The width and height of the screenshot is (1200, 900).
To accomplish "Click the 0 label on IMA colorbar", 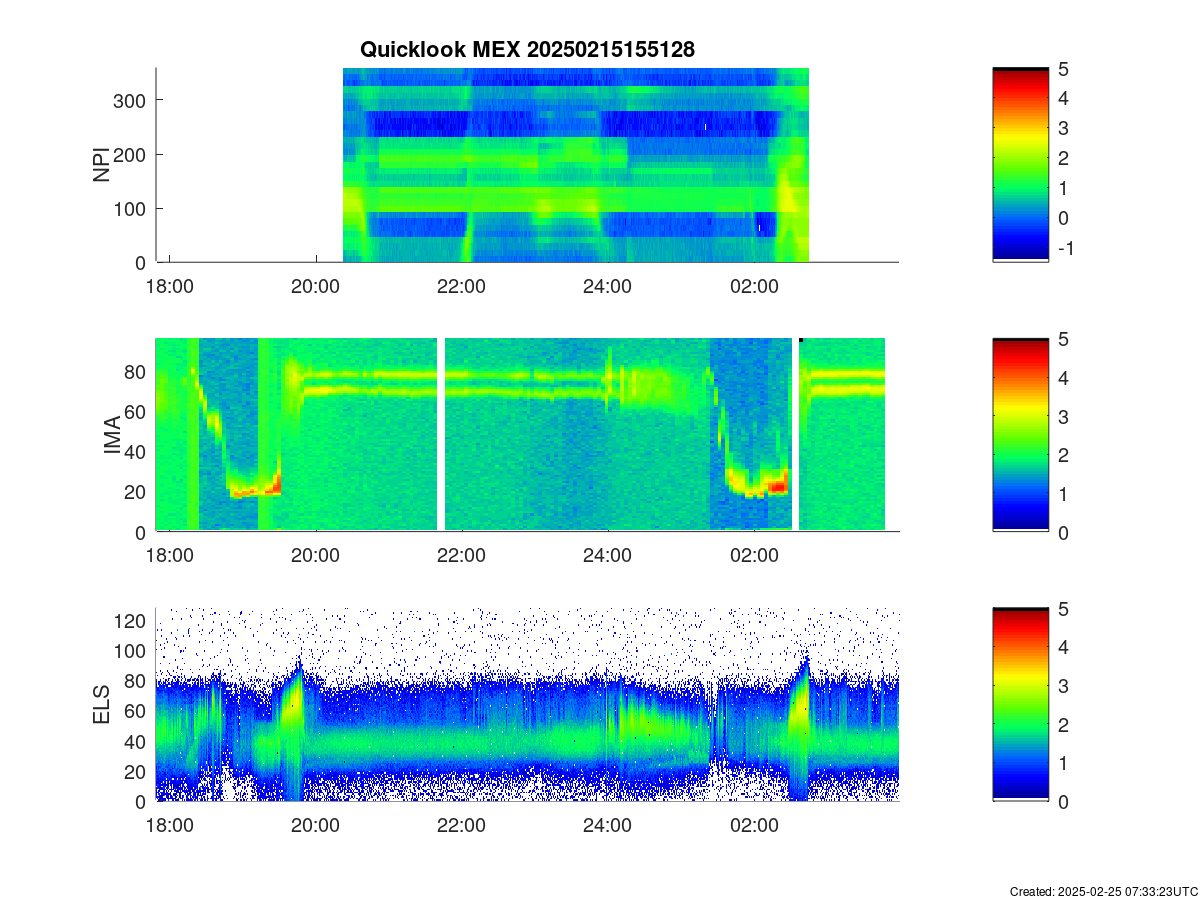I will pos(1064,533).
